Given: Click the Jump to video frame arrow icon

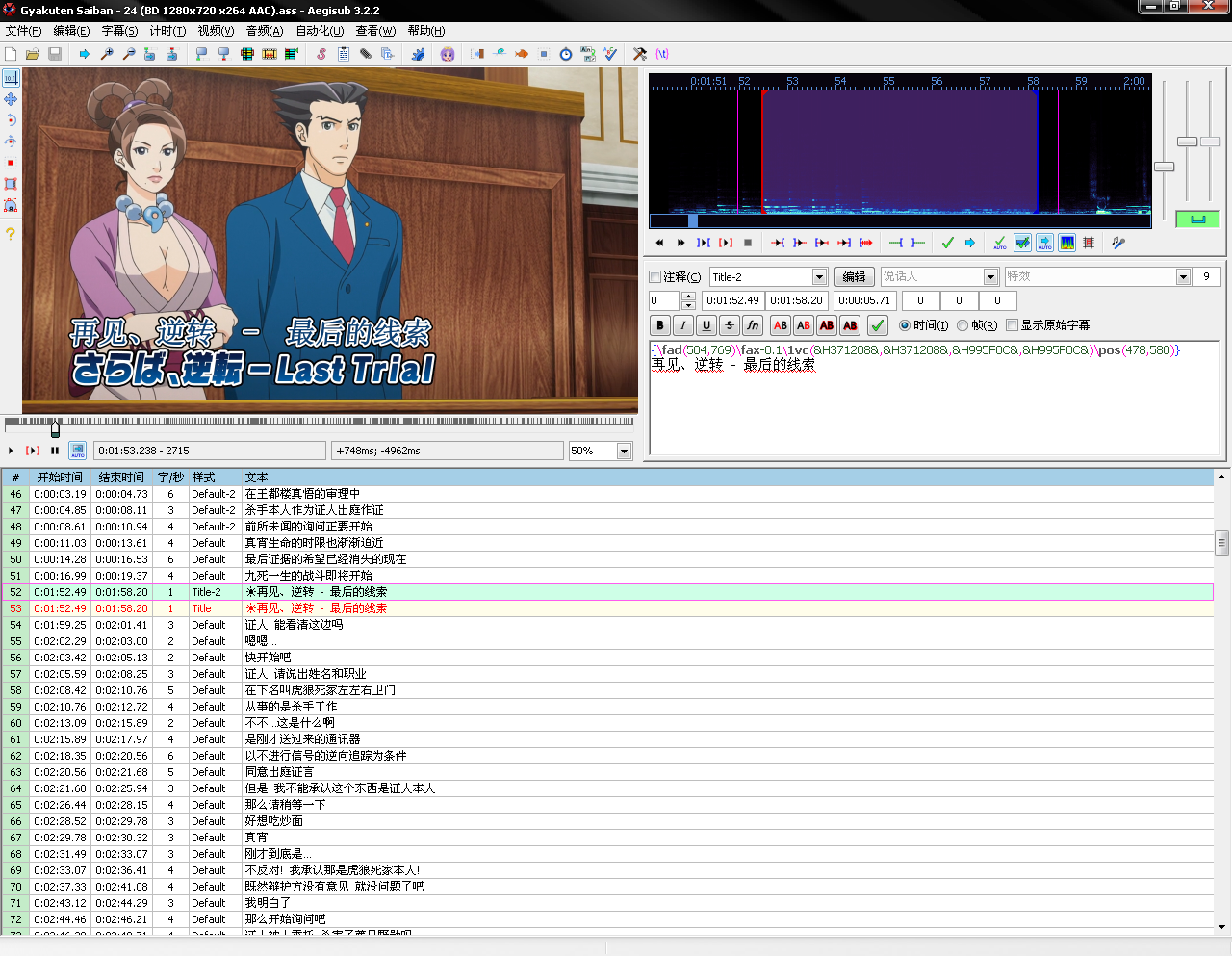Looking at the screenshot, I should click(x=85, y=54).
